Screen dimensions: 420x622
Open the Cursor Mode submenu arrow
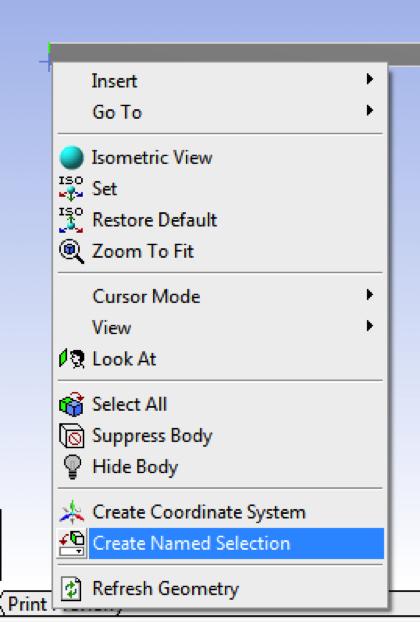[370, 294]
